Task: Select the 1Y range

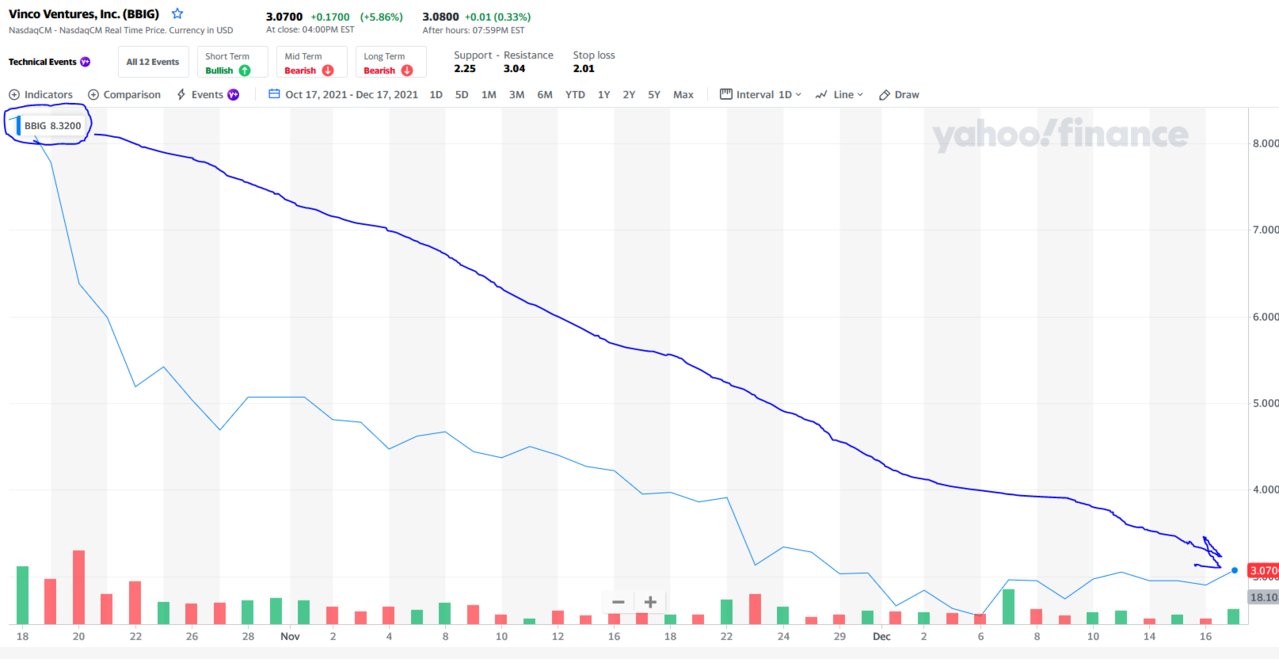Action: [x=604, y=95]
